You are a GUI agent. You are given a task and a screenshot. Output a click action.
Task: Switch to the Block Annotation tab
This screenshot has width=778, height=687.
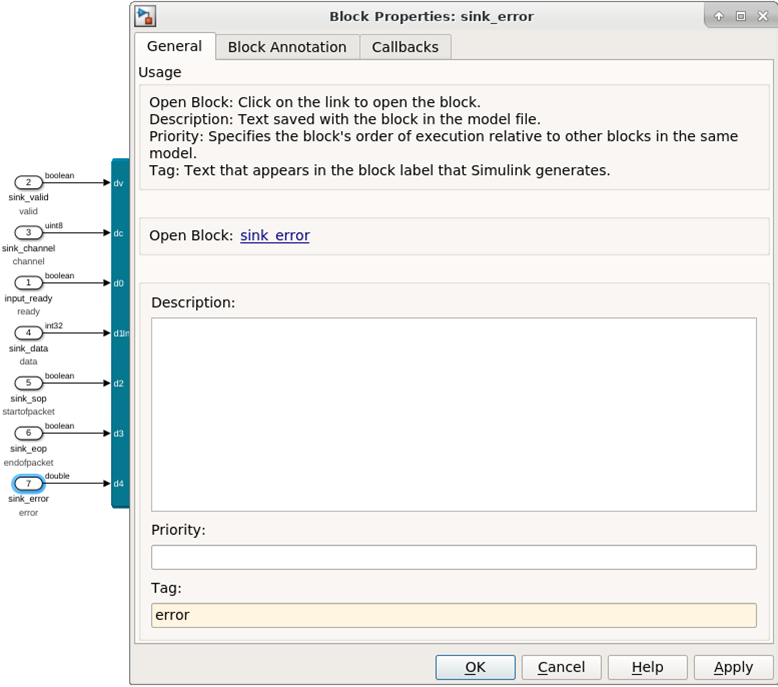(x=287, y=47)
